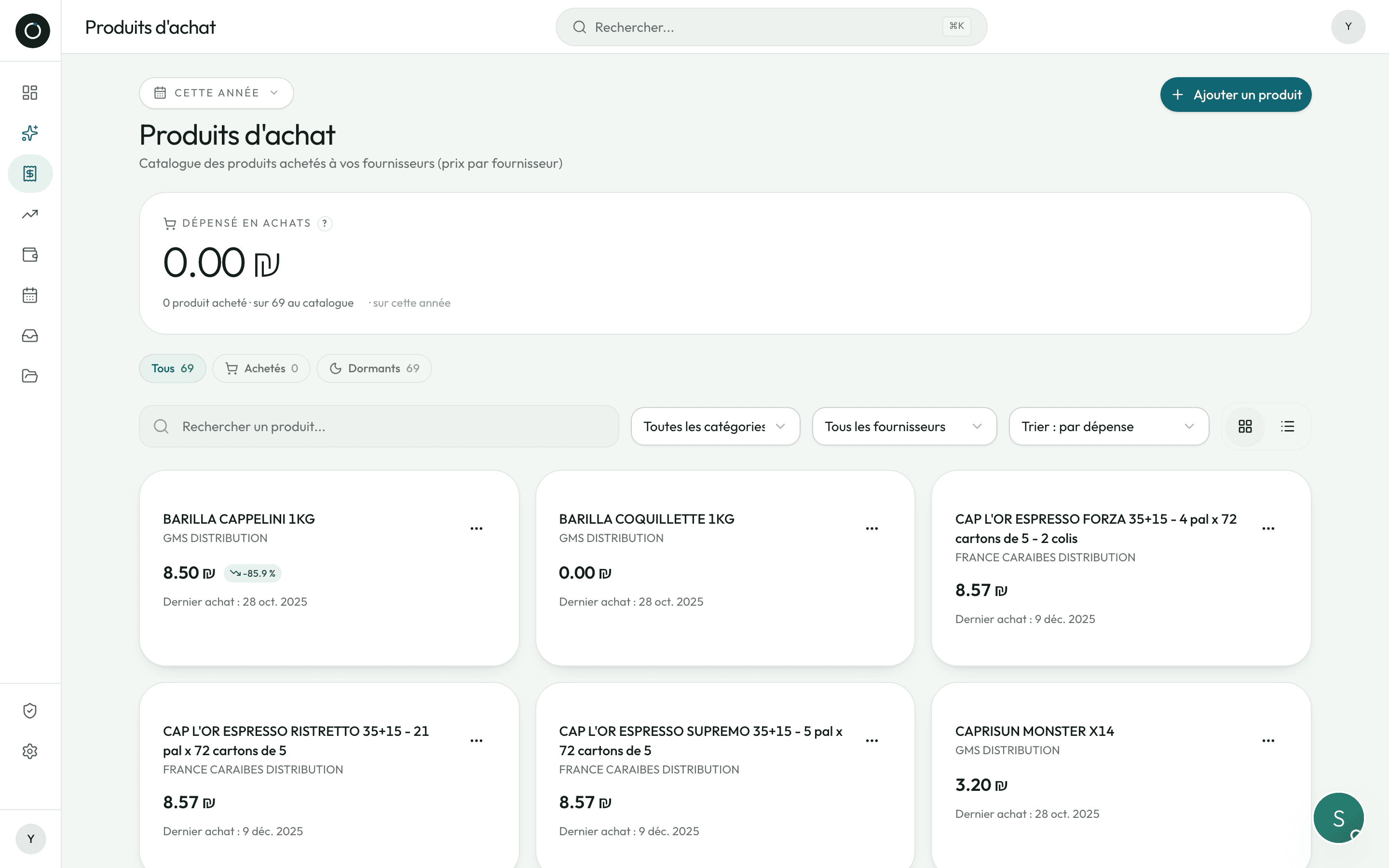Click Ajouter un produit button
Image resolution: width=1389 pixels, height=868 pixels.
coord(1236,95)
